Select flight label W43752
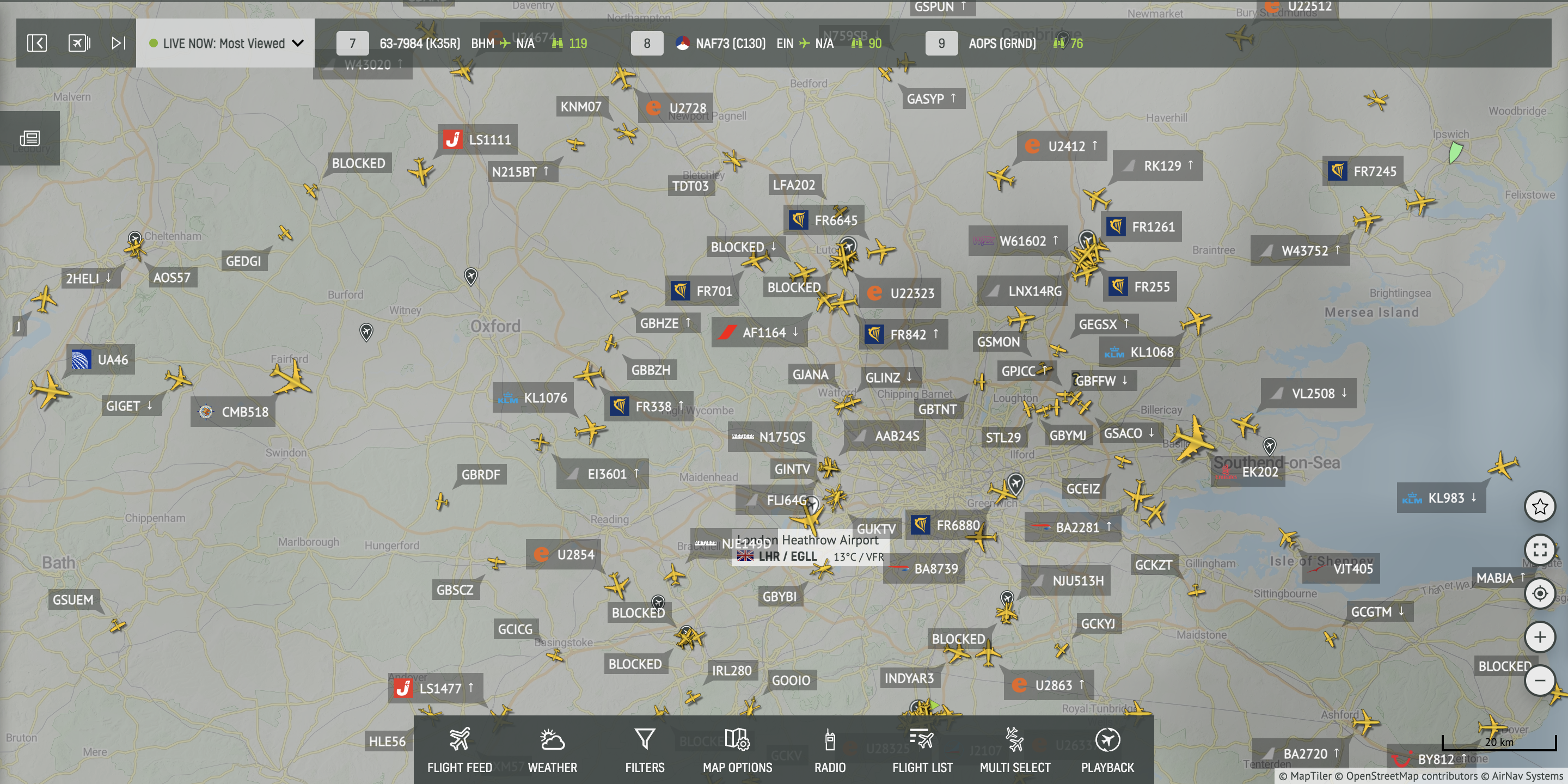1568x784 pixels. [1300, 251]
